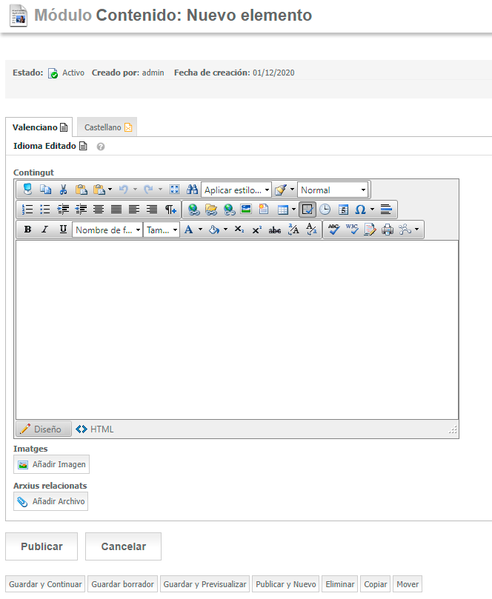
Task: Center-align the text
Action: [99, 209]
